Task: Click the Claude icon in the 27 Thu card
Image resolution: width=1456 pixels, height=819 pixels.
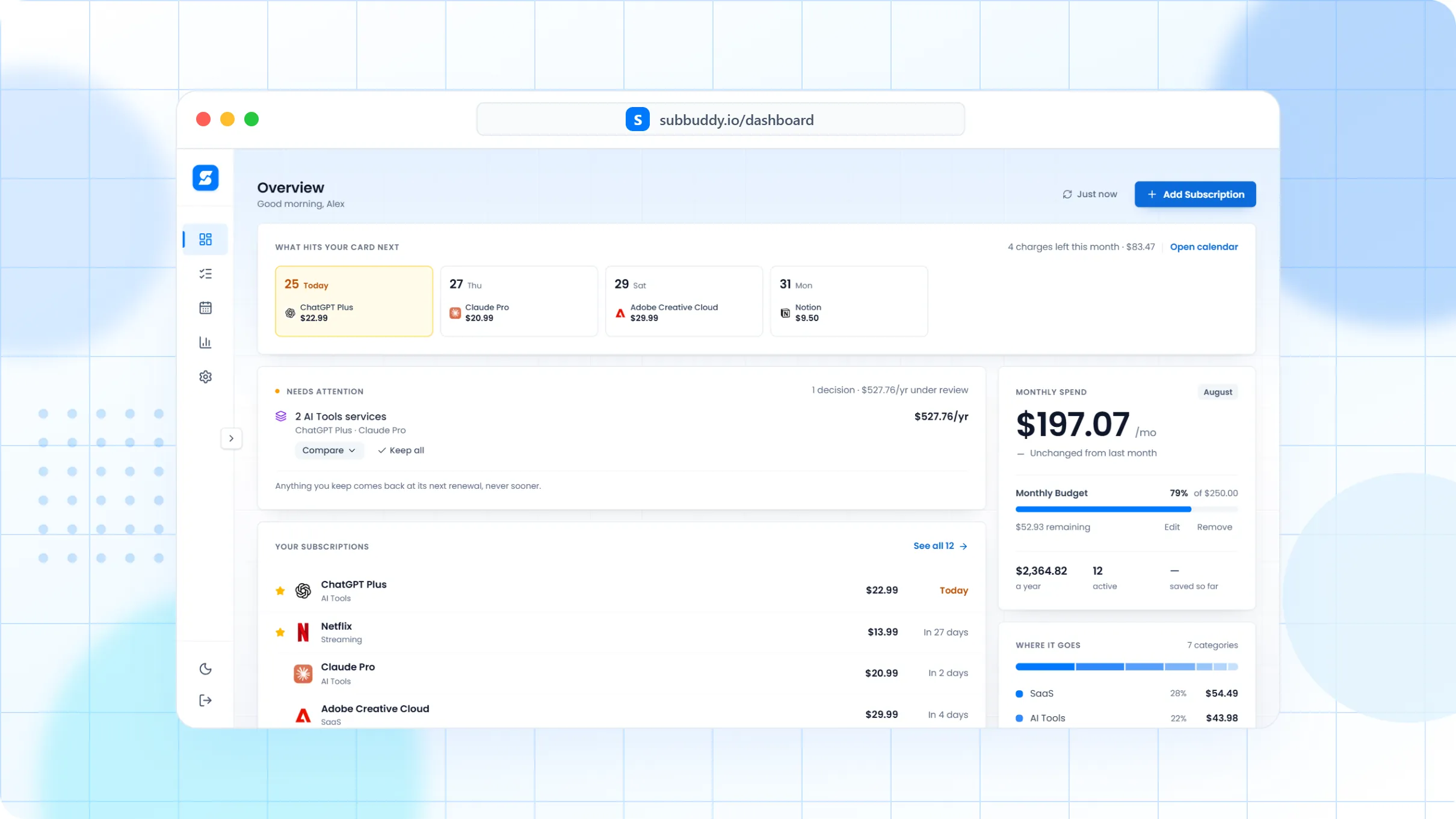Action: (x=455, y=313)
